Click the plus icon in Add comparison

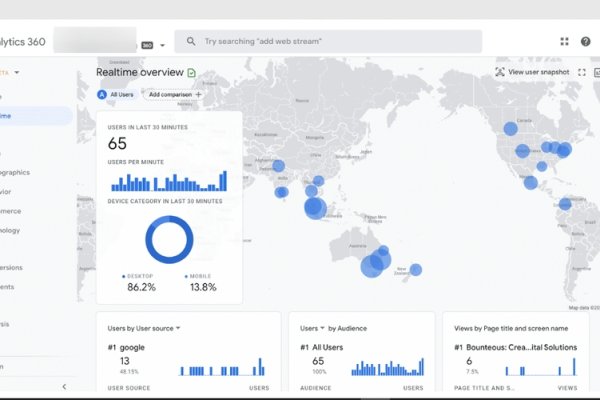click(x=198, y=94)
